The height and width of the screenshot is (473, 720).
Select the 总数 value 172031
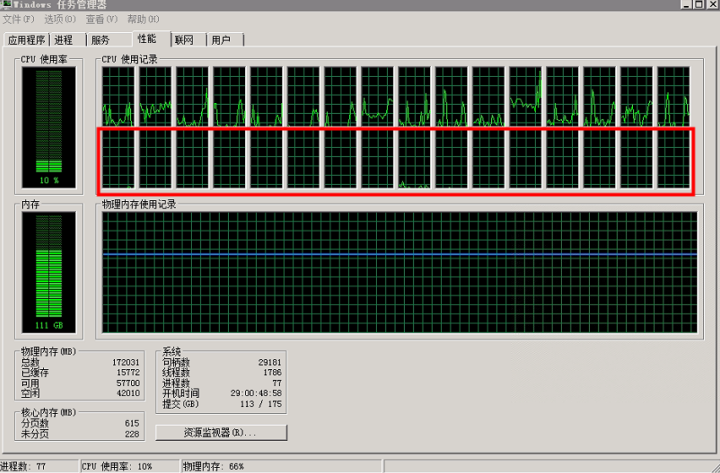coord(125,362)
